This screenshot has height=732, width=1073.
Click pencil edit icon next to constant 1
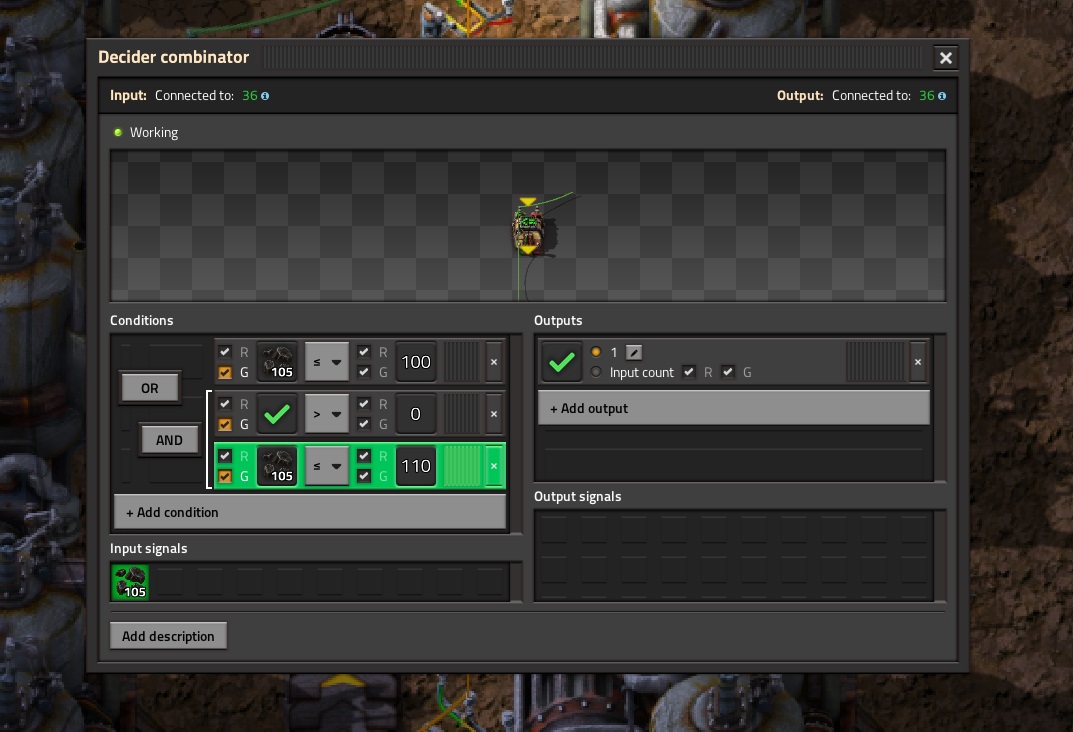click(634, 352)
